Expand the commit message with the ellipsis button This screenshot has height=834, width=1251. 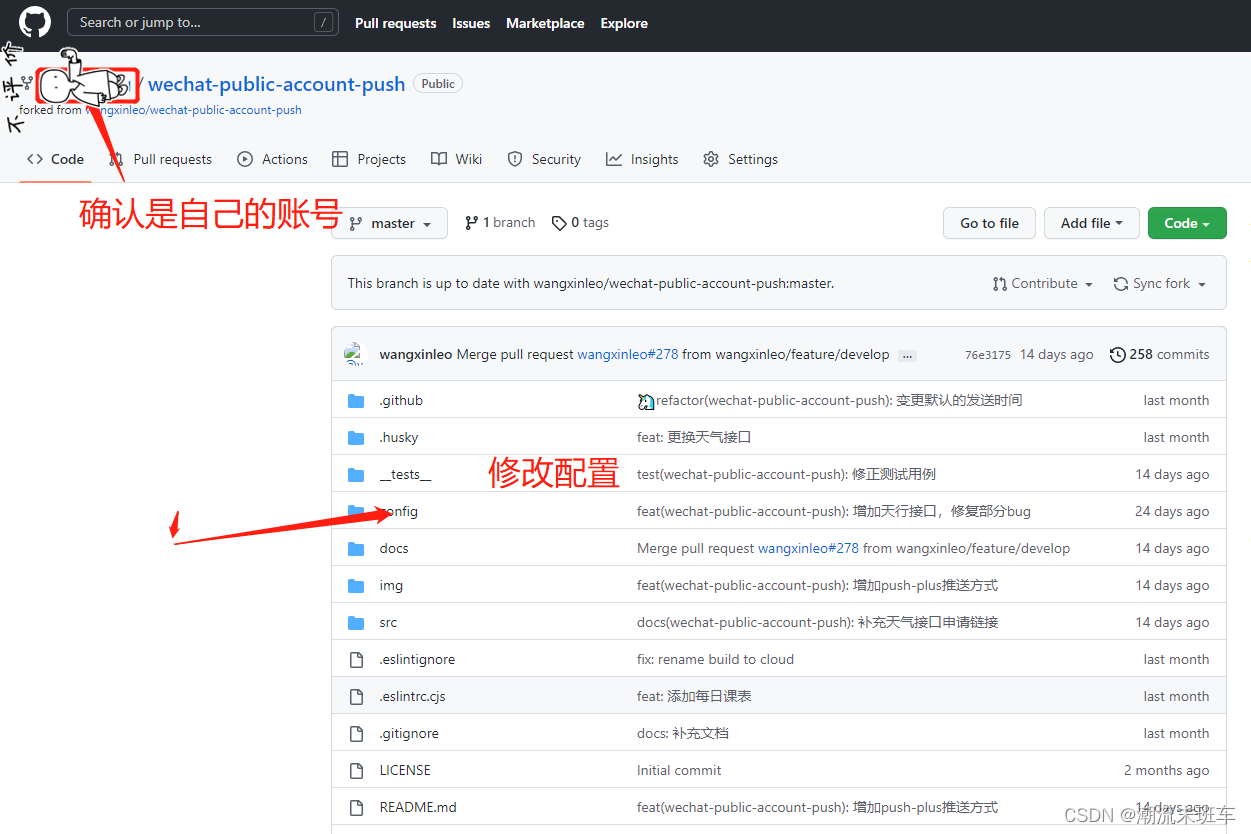[907, 355]
